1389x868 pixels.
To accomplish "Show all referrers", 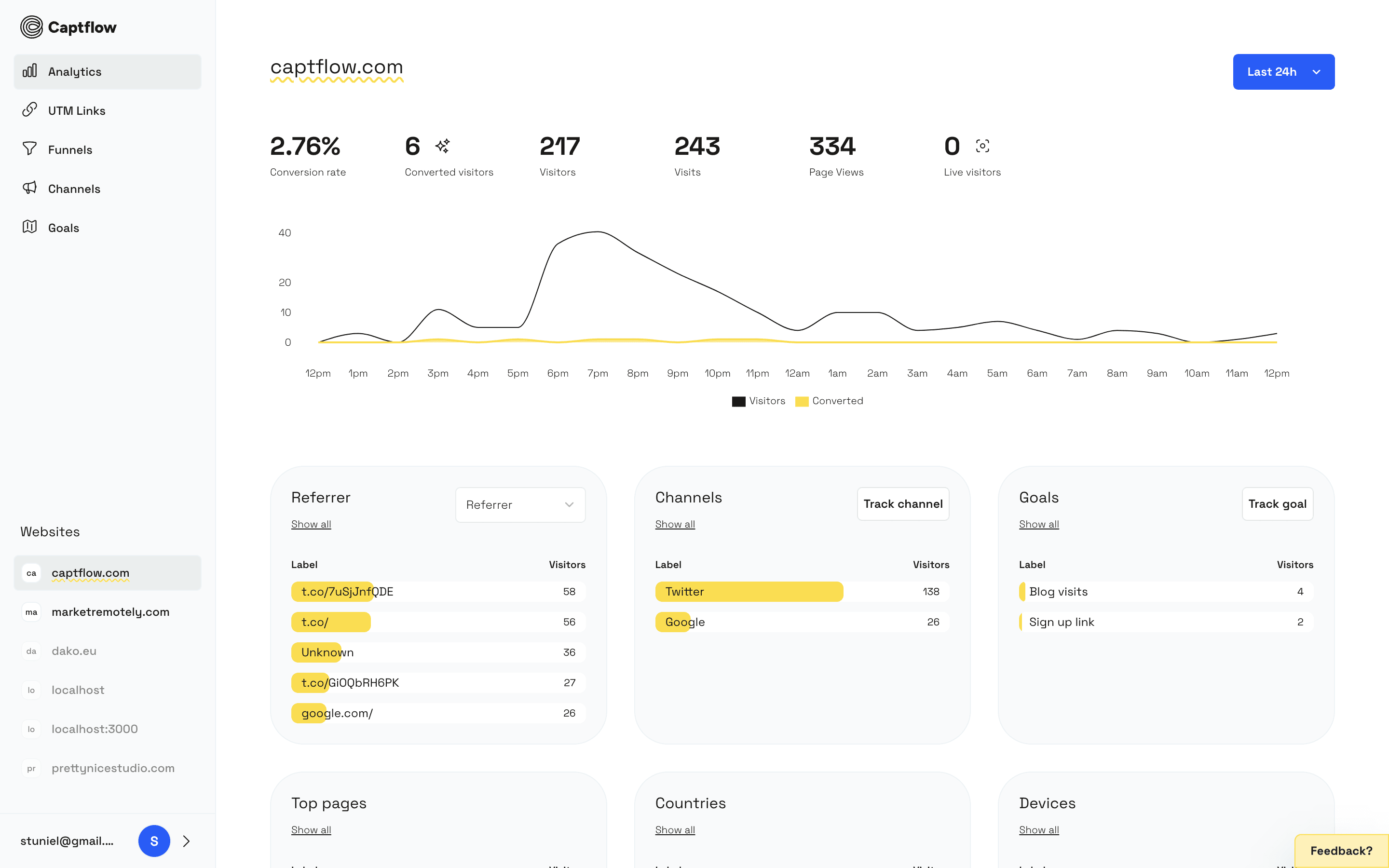I will pos(311,524).
